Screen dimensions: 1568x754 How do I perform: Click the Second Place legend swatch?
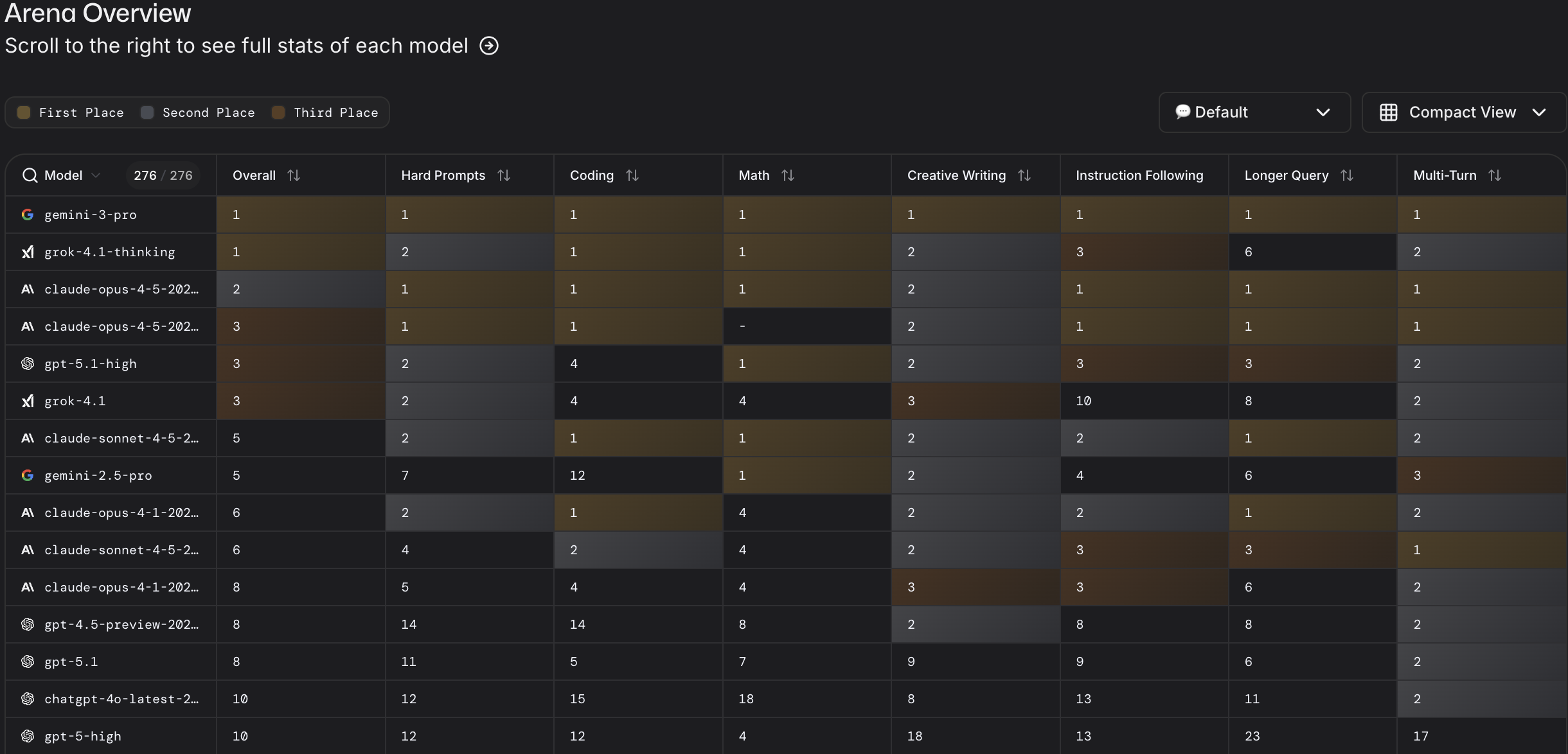point(147,112)
